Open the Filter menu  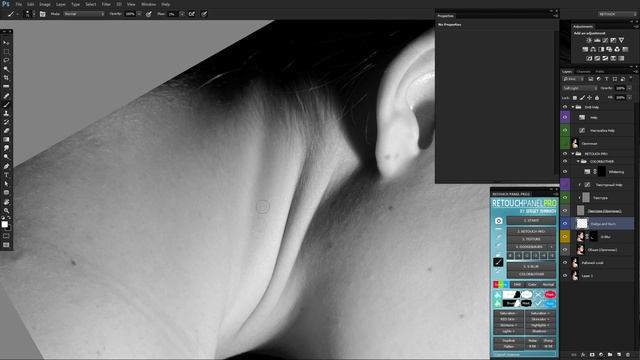106,4
